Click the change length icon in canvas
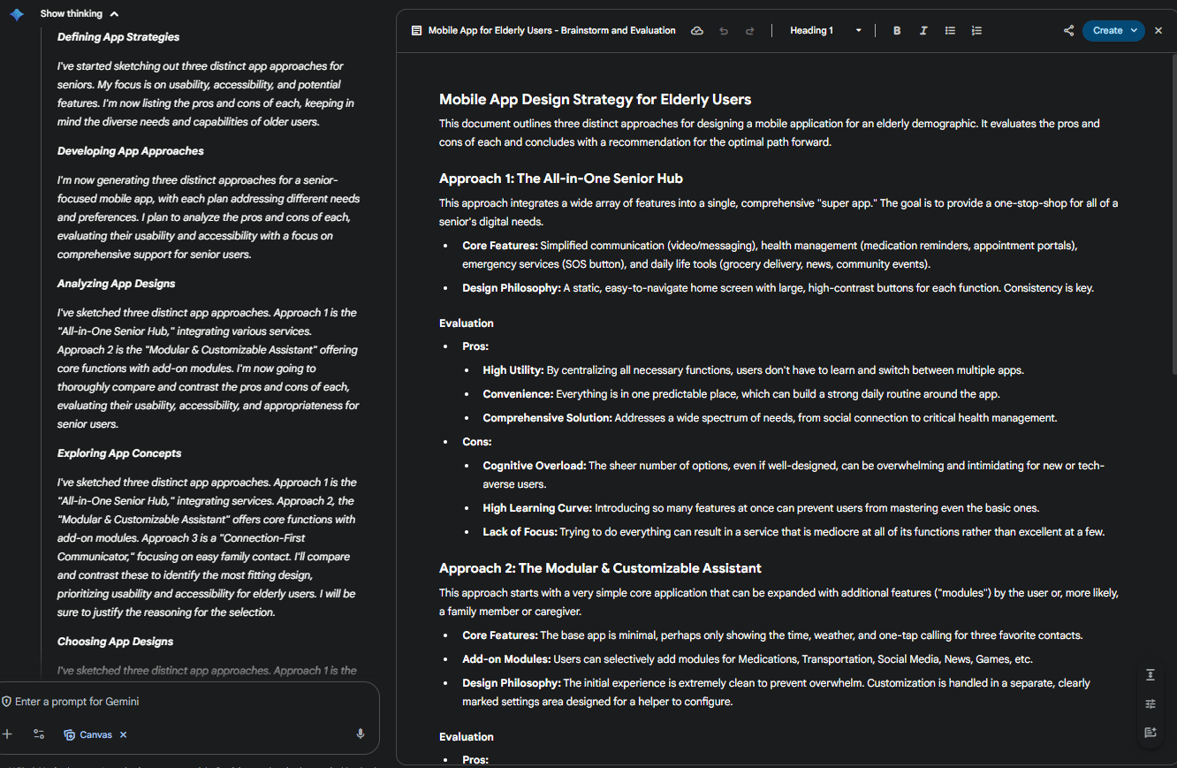Screen dimensions: 1177x768 click(x=1150, y=675)
